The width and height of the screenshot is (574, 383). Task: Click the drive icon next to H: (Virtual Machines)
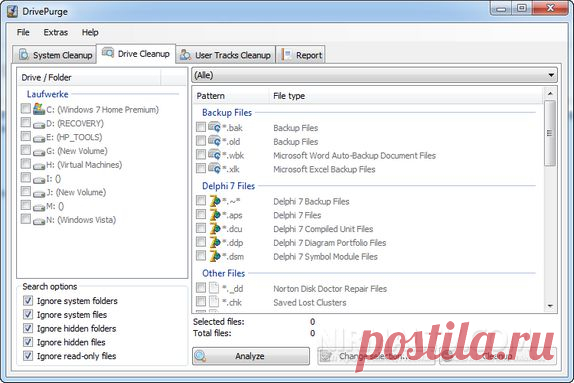(x=39, y=166)
